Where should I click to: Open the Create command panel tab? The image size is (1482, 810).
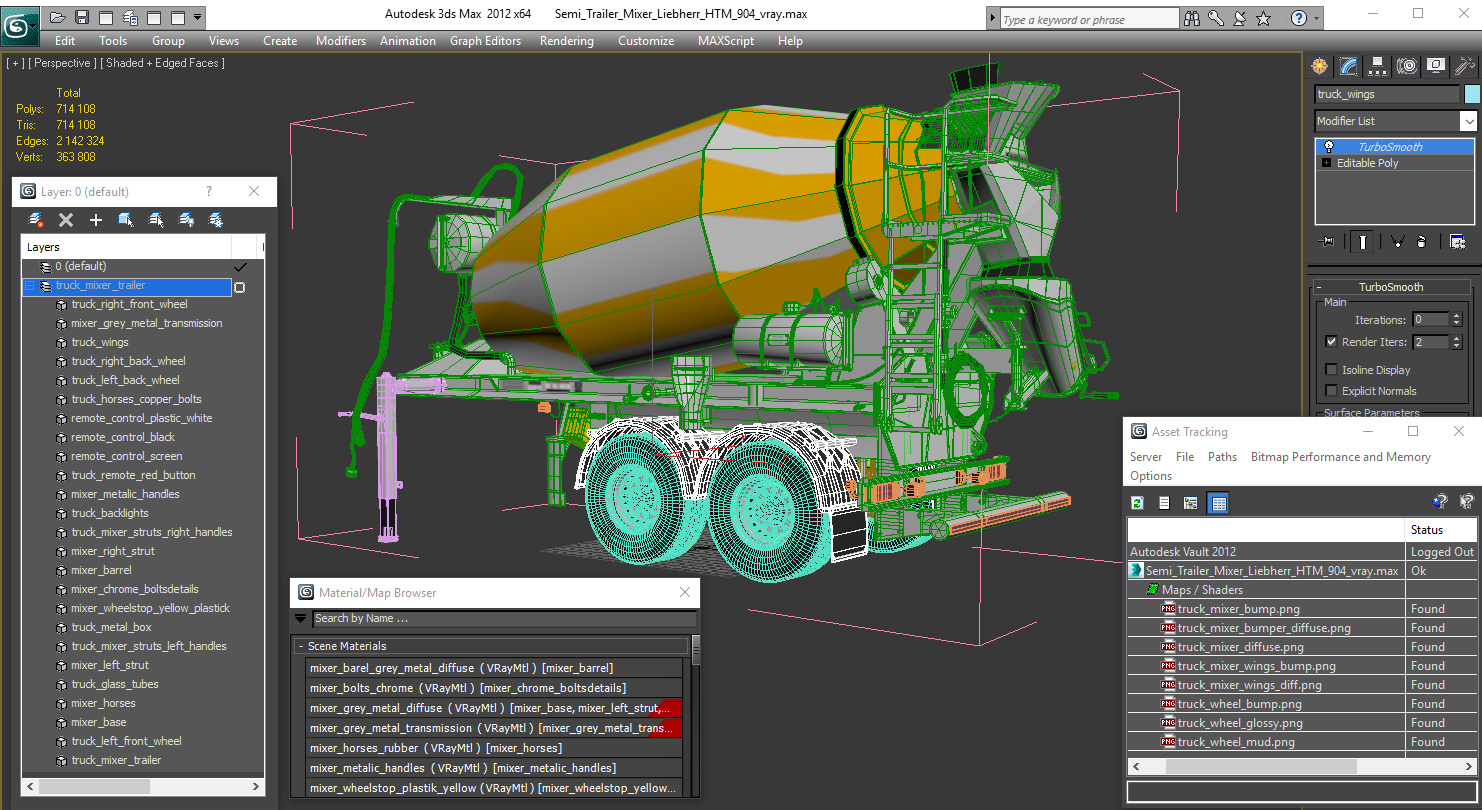tap(1320, 66)
